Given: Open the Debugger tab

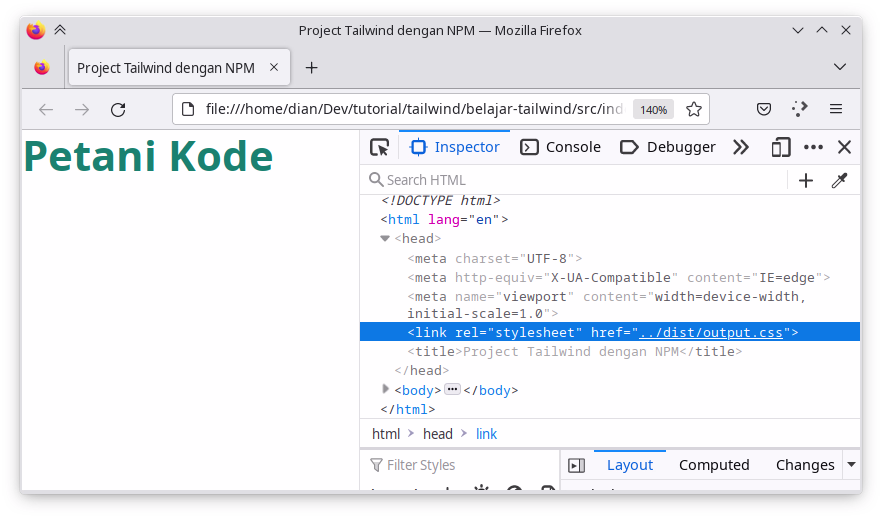Looking at the screenshot, I should 668,147.
